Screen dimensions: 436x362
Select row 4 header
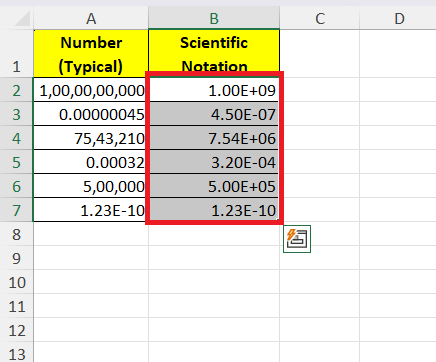click(x=17, y=138)
